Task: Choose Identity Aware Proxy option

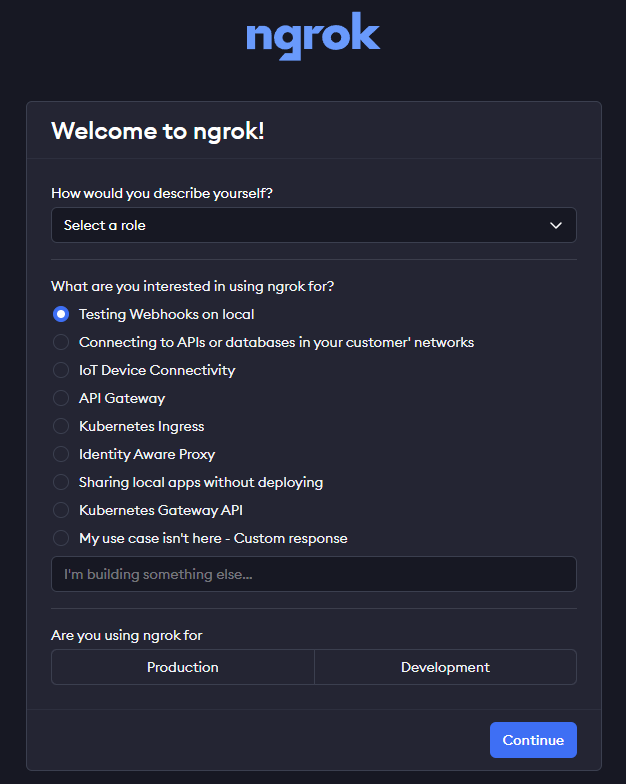Action: pyautogui.click(x=61, y=454)
